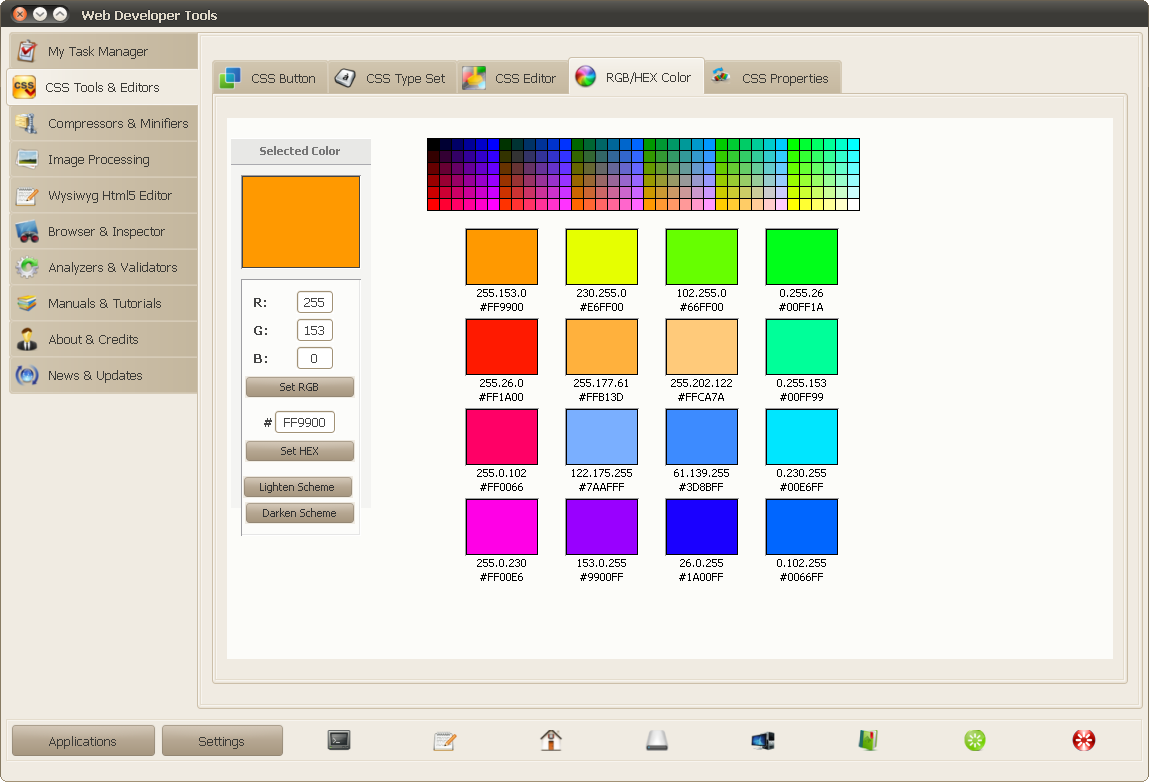Choose the light blue #7AAFFF swatch
Screen dimensions: 1149x782
(602, 437)
